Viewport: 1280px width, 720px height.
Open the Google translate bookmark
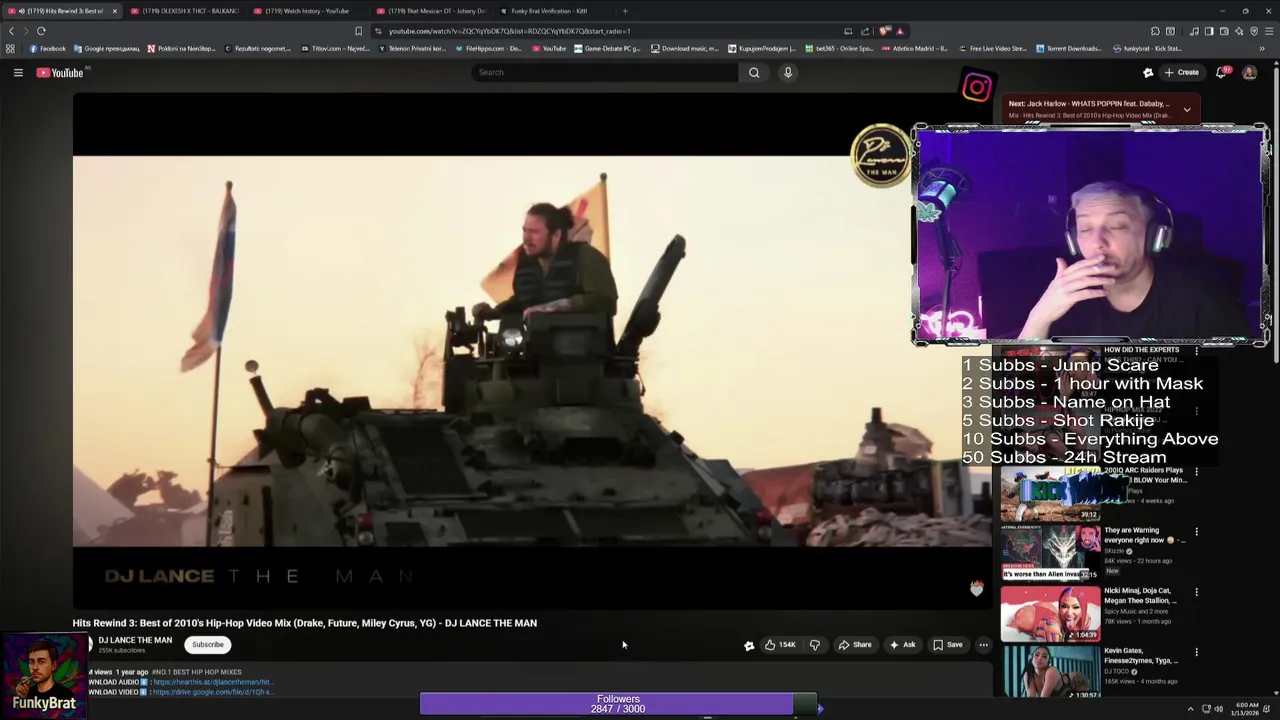coord(107,48)
